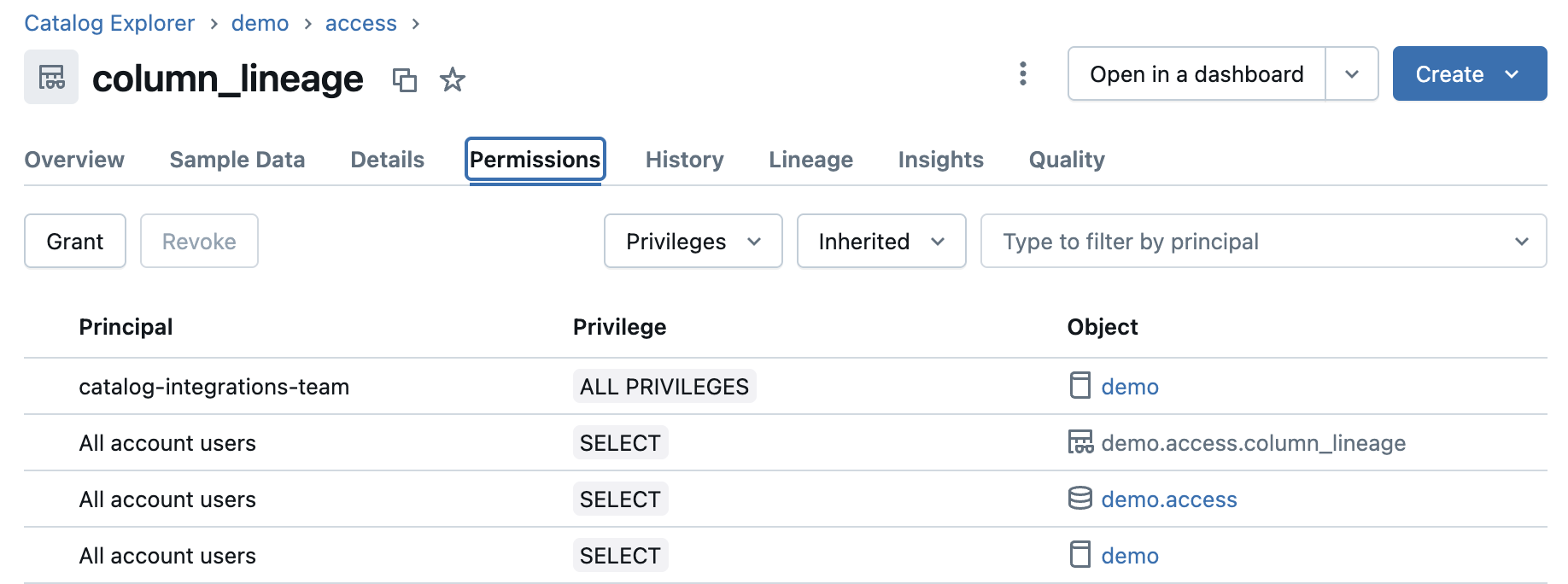
Task: Star column_lineage as a favorite
Action: (452, 80)
